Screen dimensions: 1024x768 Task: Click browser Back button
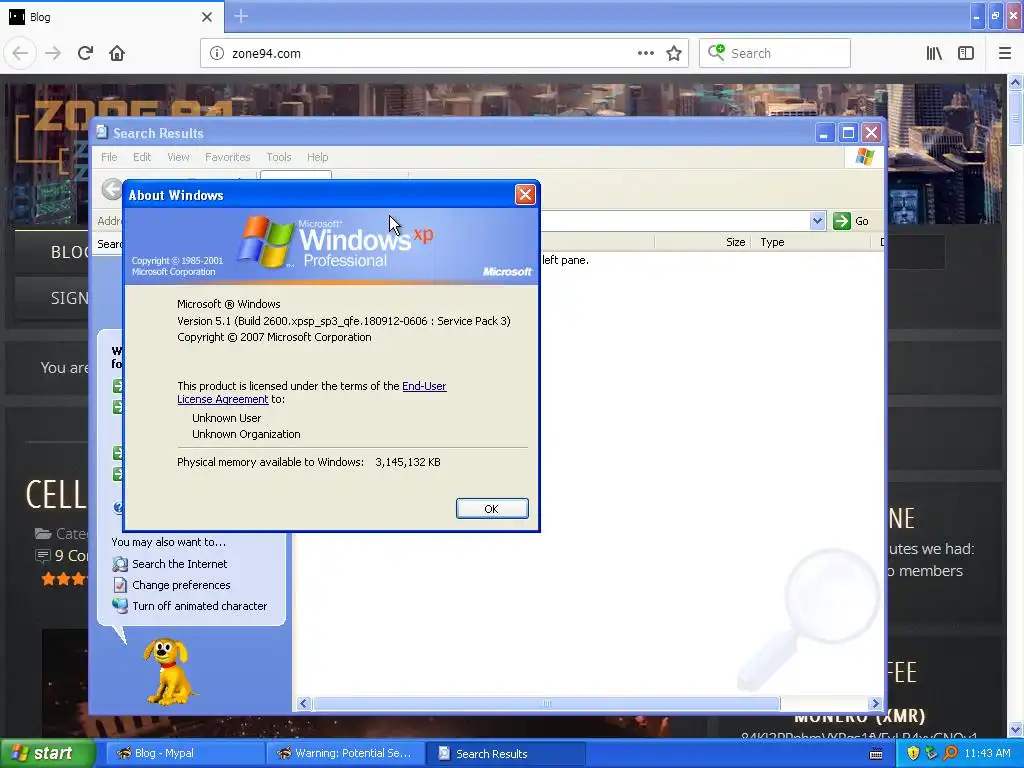20,54
